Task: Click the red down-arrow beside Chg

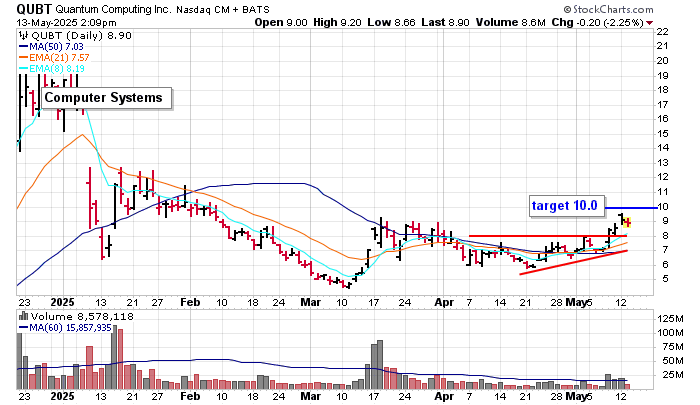Action: pos(650,23)
